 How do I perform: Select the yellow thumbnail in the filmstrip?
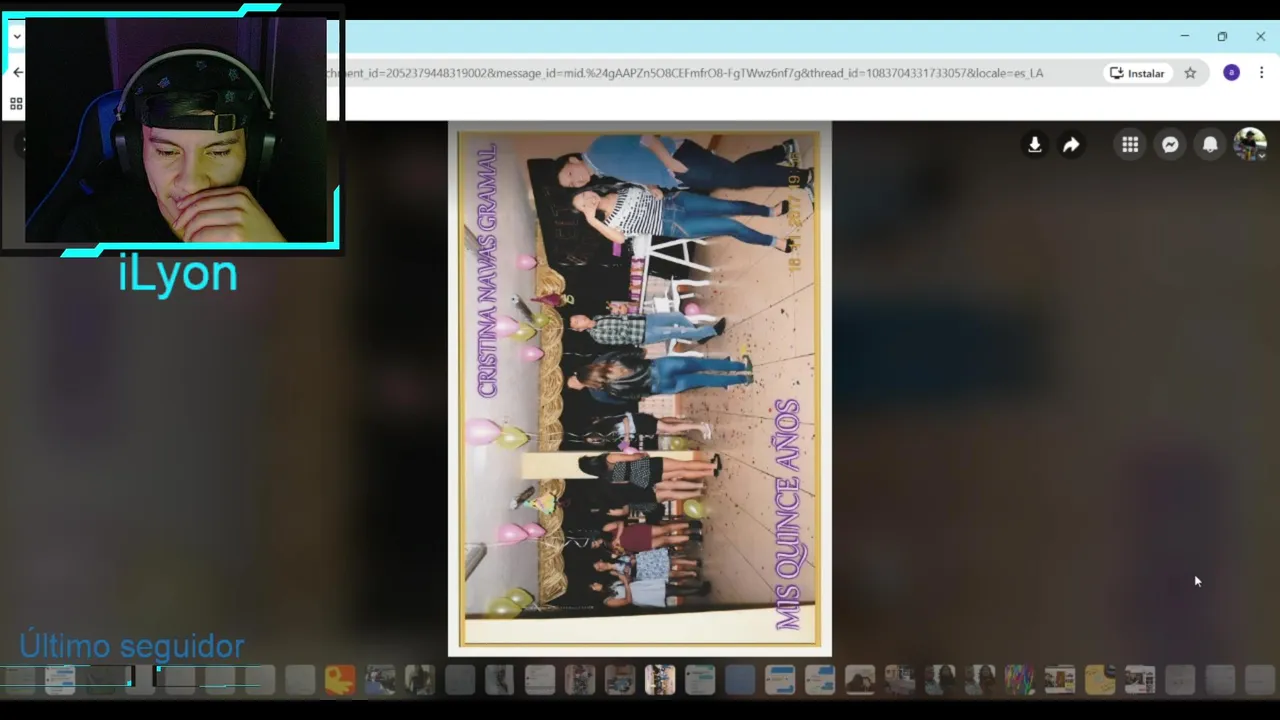pos(1100,681)
